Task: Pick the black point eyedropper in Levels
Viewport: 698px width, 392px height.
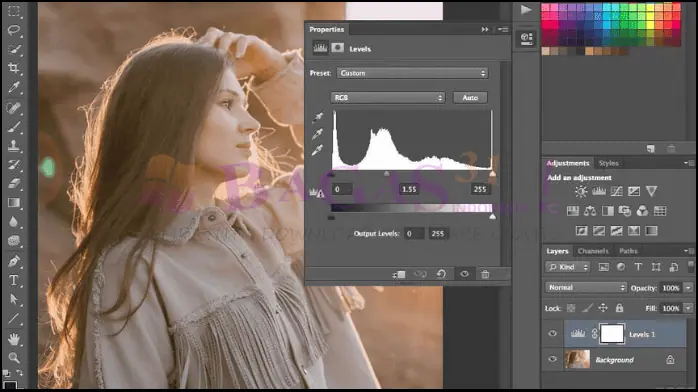Action: point(317,117)
